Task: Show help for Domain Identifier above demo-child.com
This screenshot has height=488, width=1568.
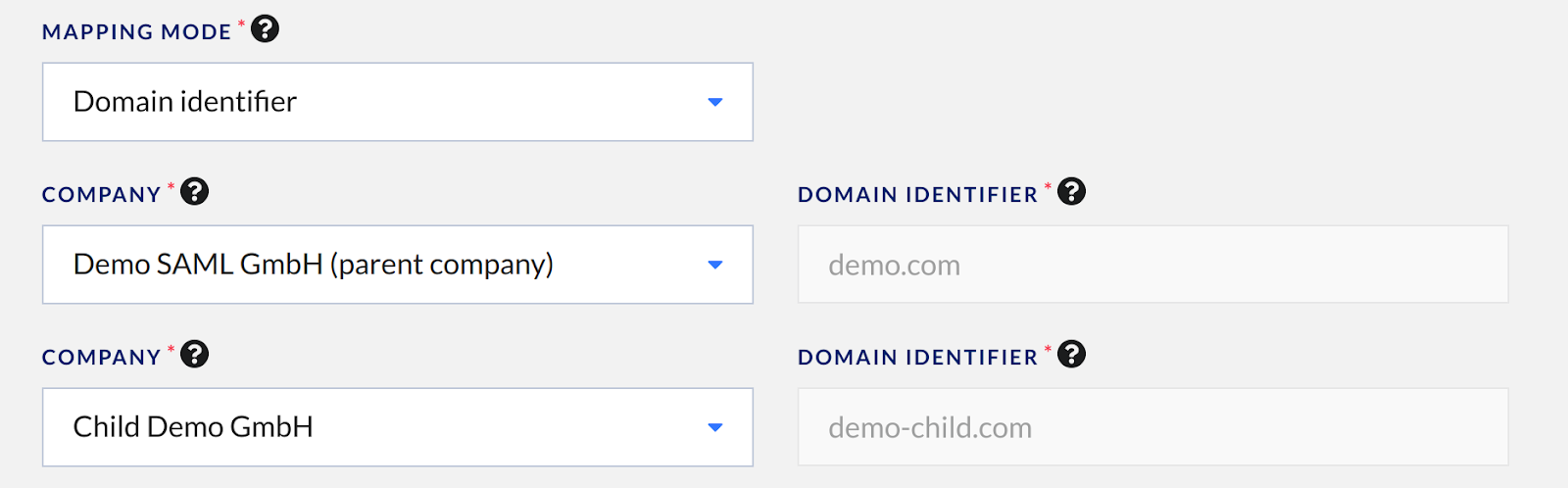Action: point(1072,354)
